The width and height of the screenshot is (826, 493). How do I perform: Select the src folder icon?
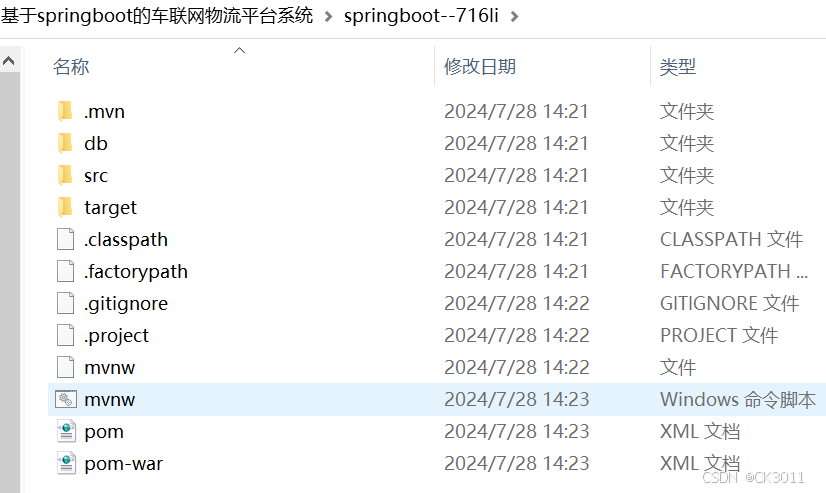[65, 175]
